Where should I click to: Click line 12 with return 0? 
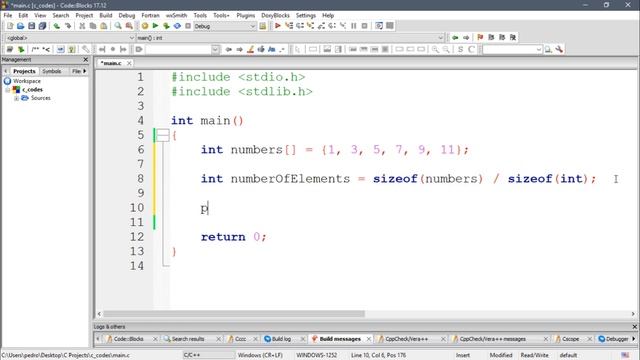[x=233, y=237]
